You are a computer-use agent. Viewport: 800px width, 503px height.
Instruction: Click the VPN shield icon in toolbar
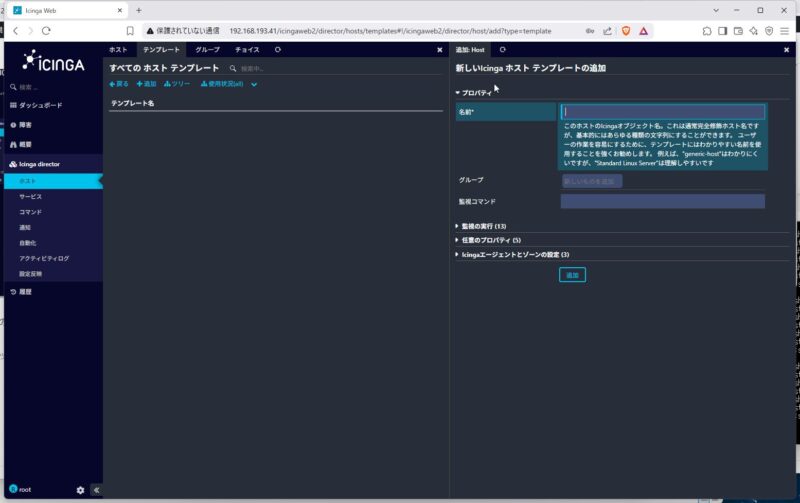(x=769, y=31)
